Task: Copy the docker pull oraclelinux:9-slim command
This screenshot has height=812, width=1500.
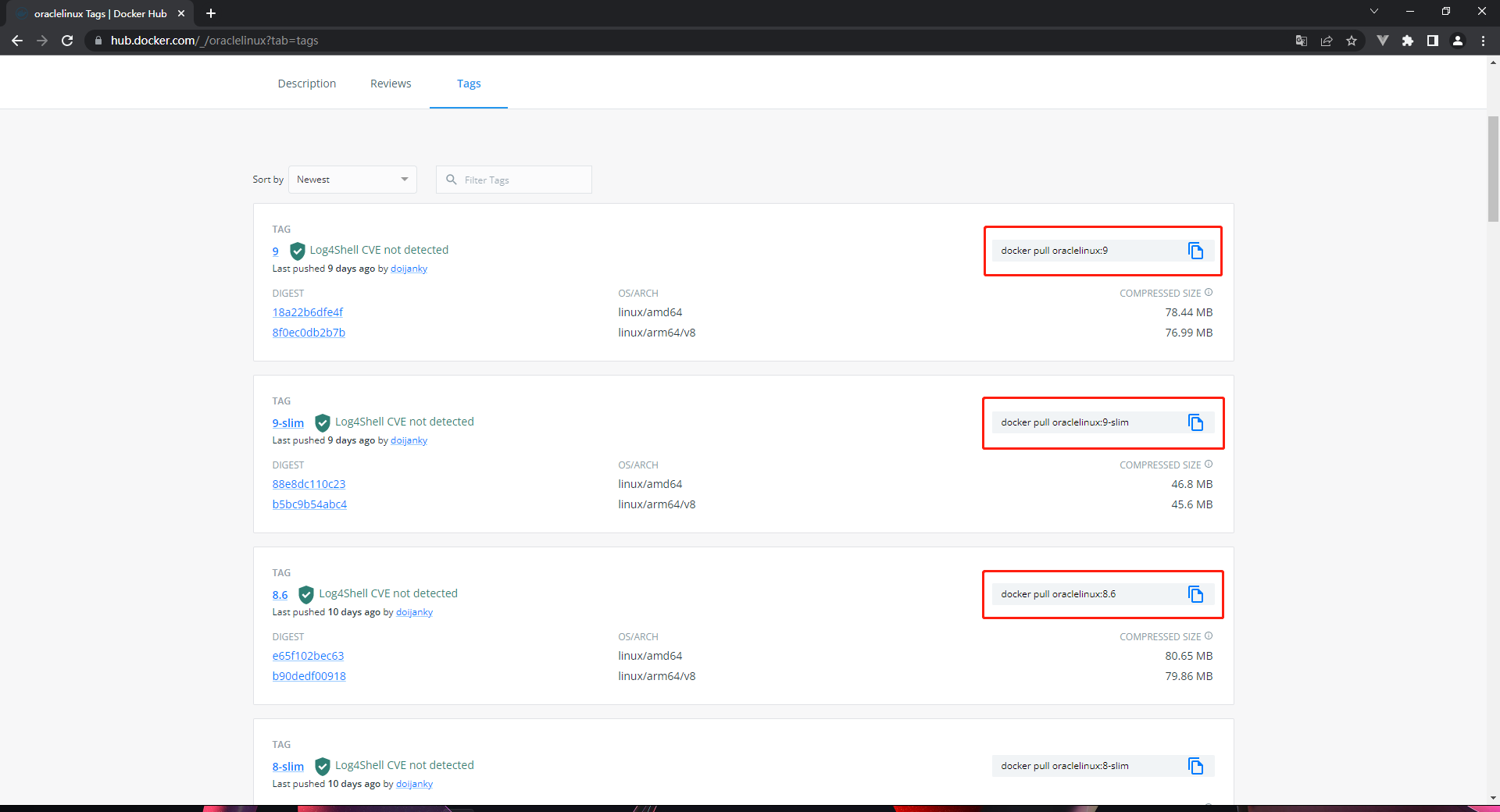Action: tap(1195, 422)
